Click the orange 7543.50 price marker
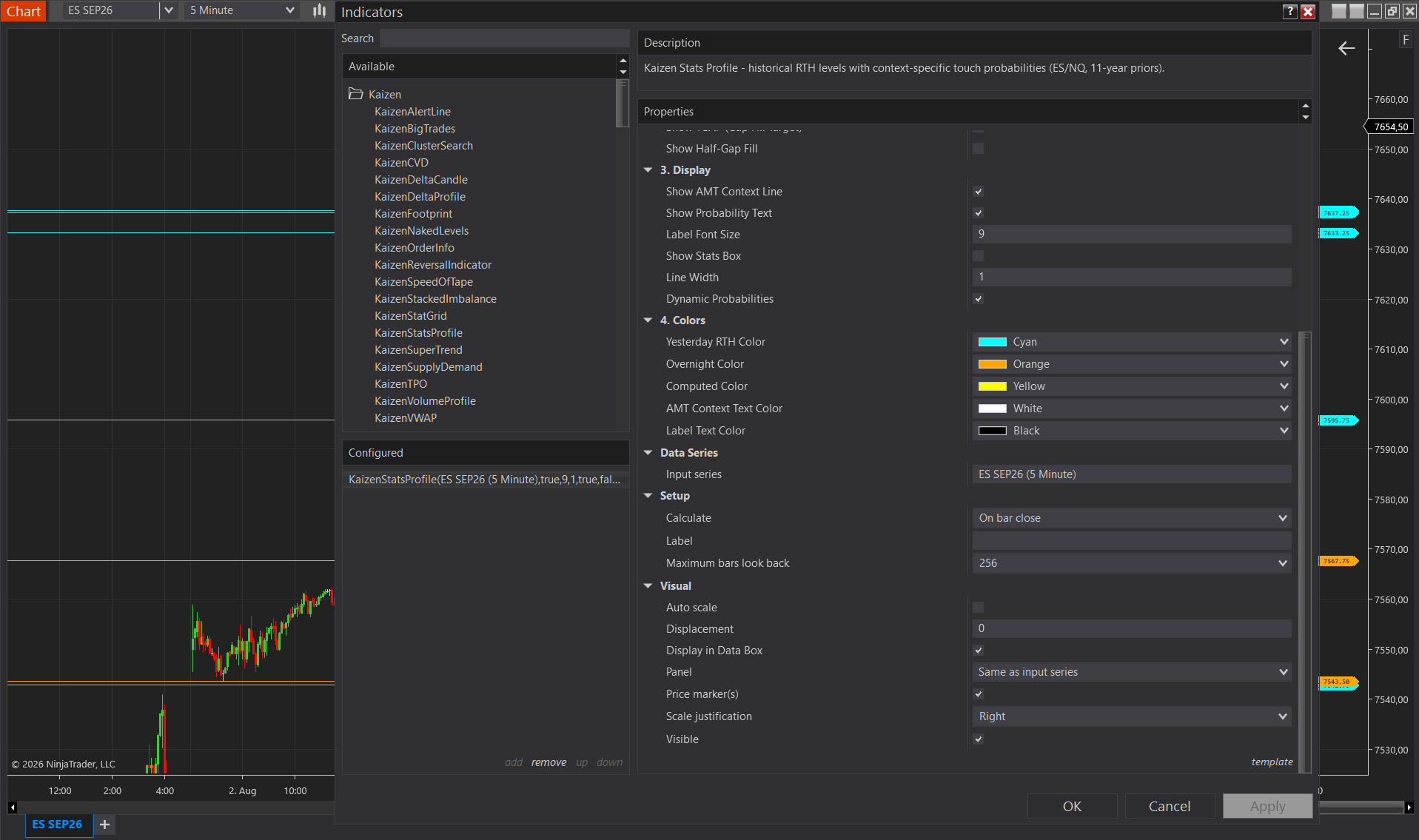1419x840 pixels. click(1338, 682)
